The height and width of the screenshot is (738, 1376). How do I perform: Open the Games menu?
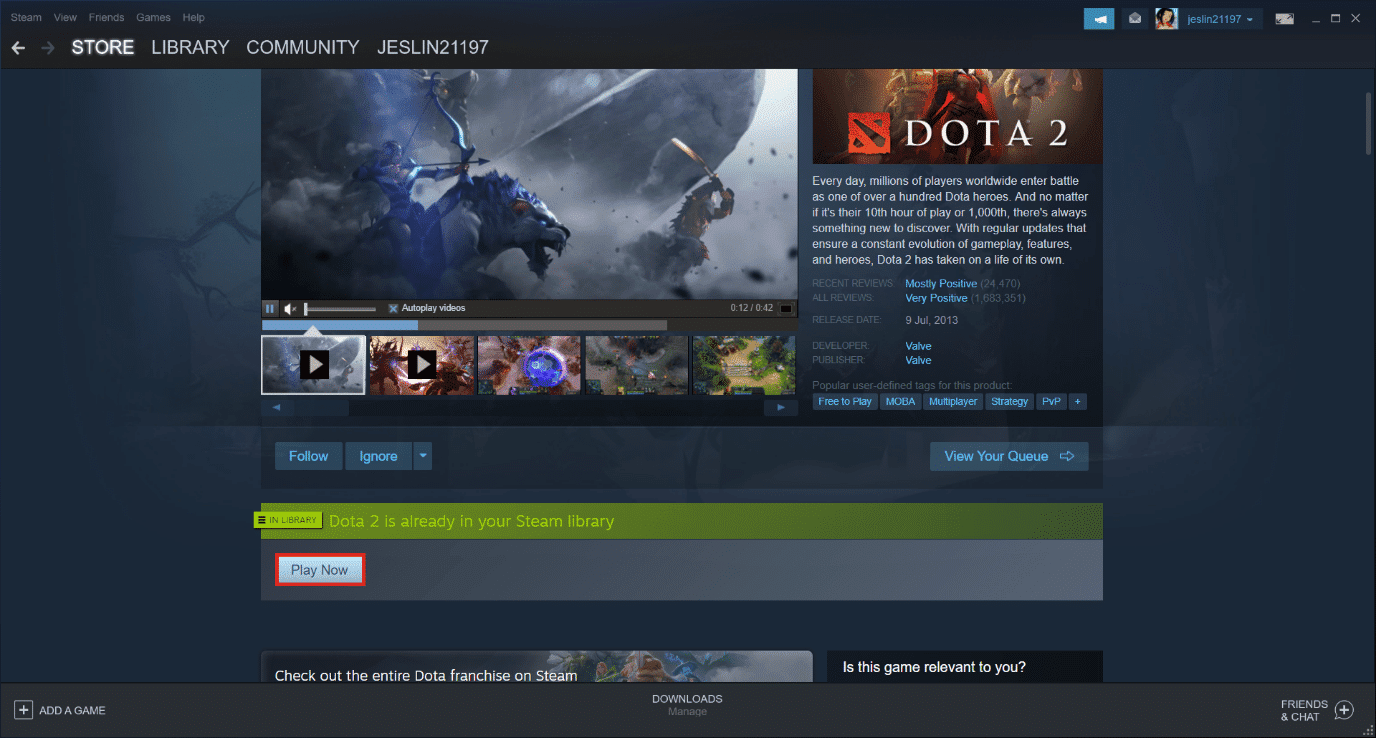tap(153, 18)
